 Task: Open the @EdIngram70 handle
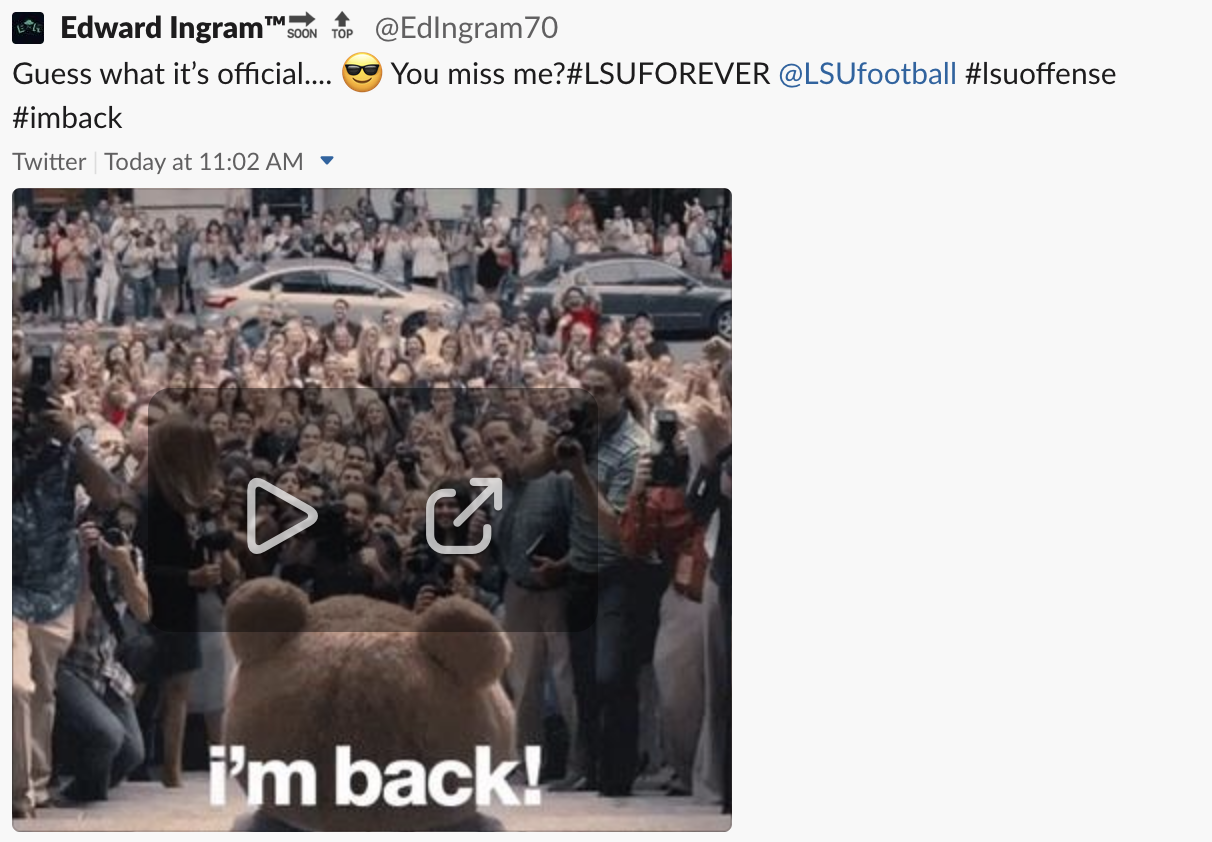click(x=466, y=27)
